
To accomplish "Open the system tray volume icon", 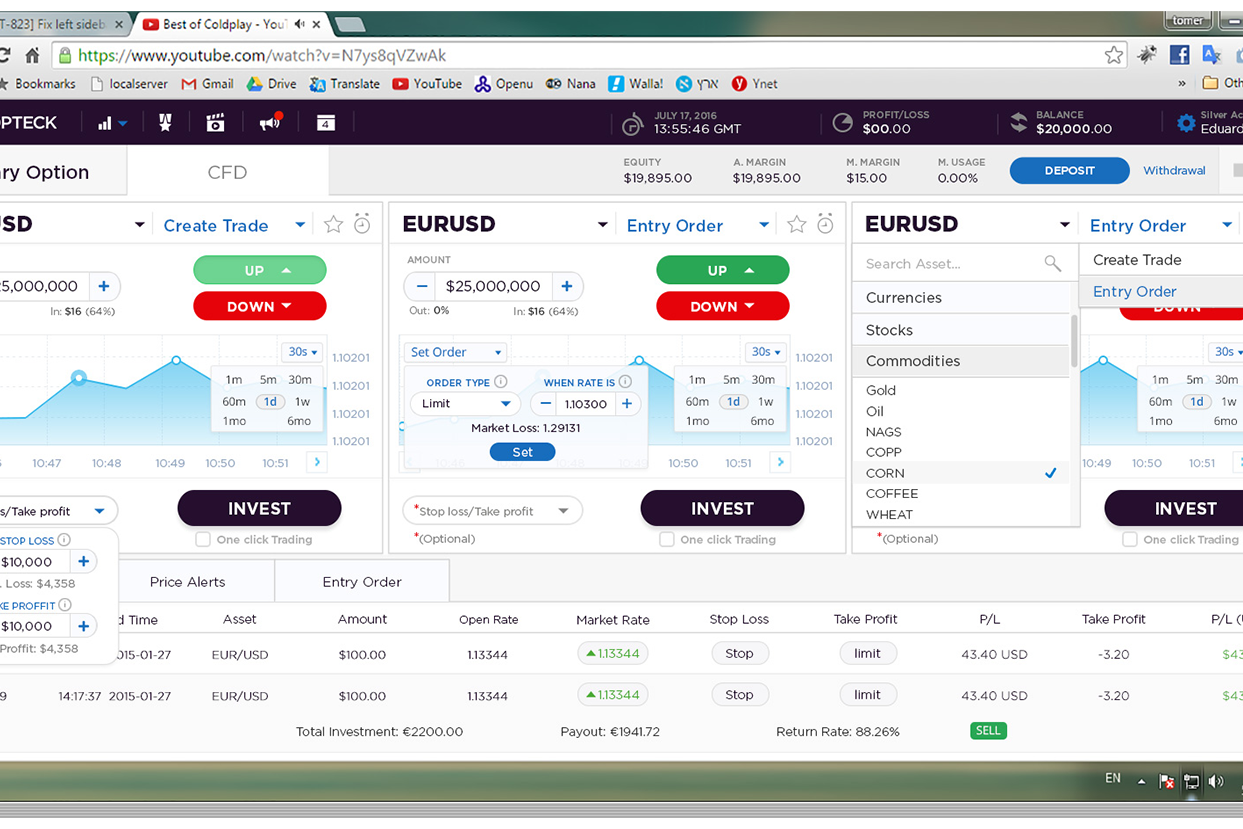I will [1216, 782].
